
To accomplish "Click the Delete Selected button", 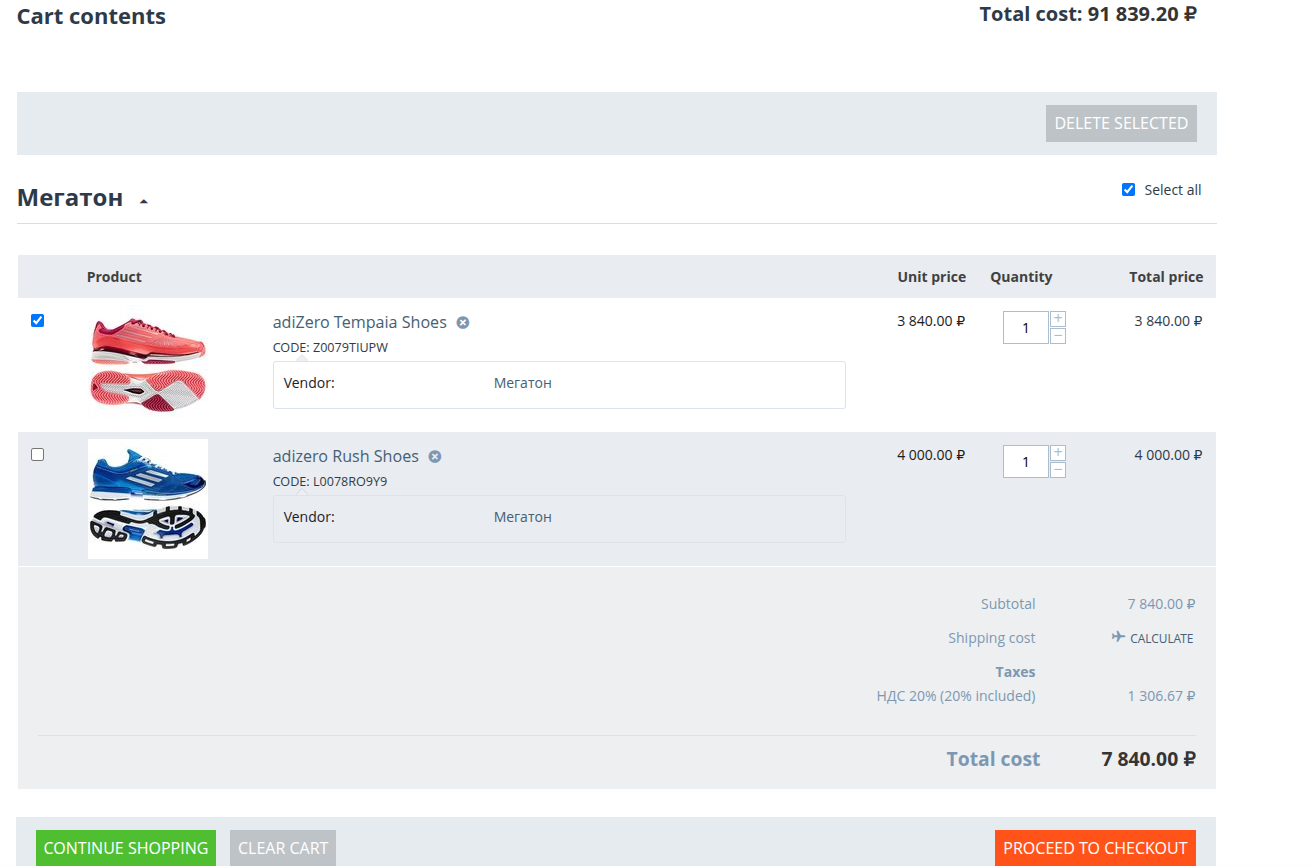I will 1121,123.
